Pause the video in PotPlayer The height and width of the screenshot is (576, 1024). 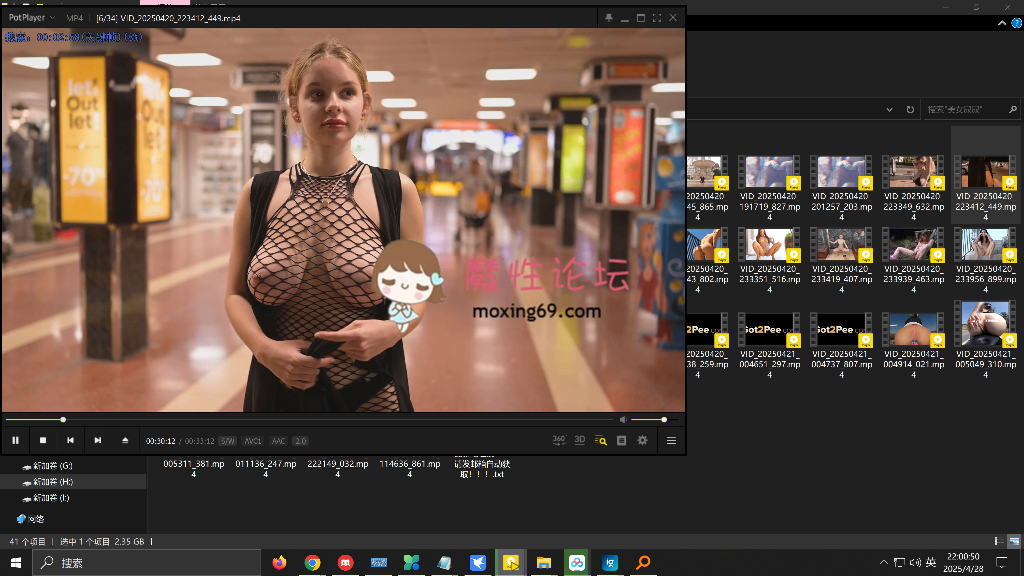coord(16,440)
